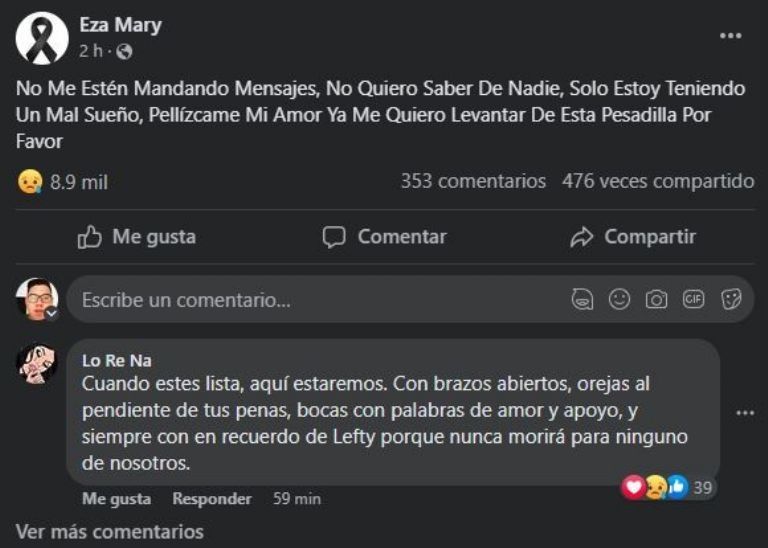Viewport: 768px width, 548px height.
Task: Click the avatar sticker icon in comment box
Action: coord(583,299)
